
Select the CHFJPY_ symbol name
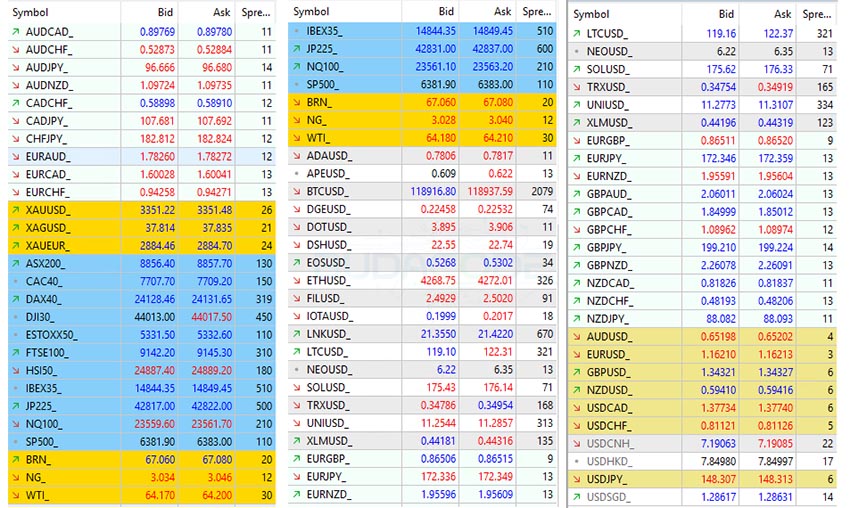47,139
